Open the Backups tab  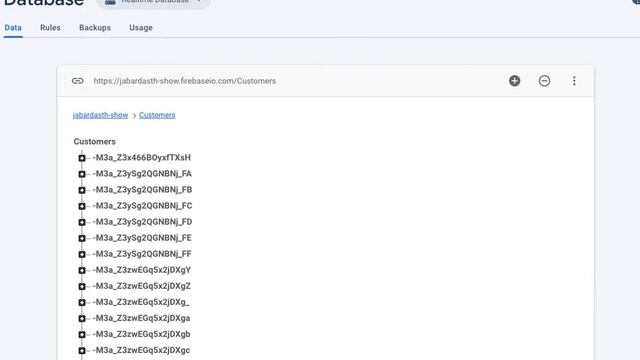(x=95, y=28)
